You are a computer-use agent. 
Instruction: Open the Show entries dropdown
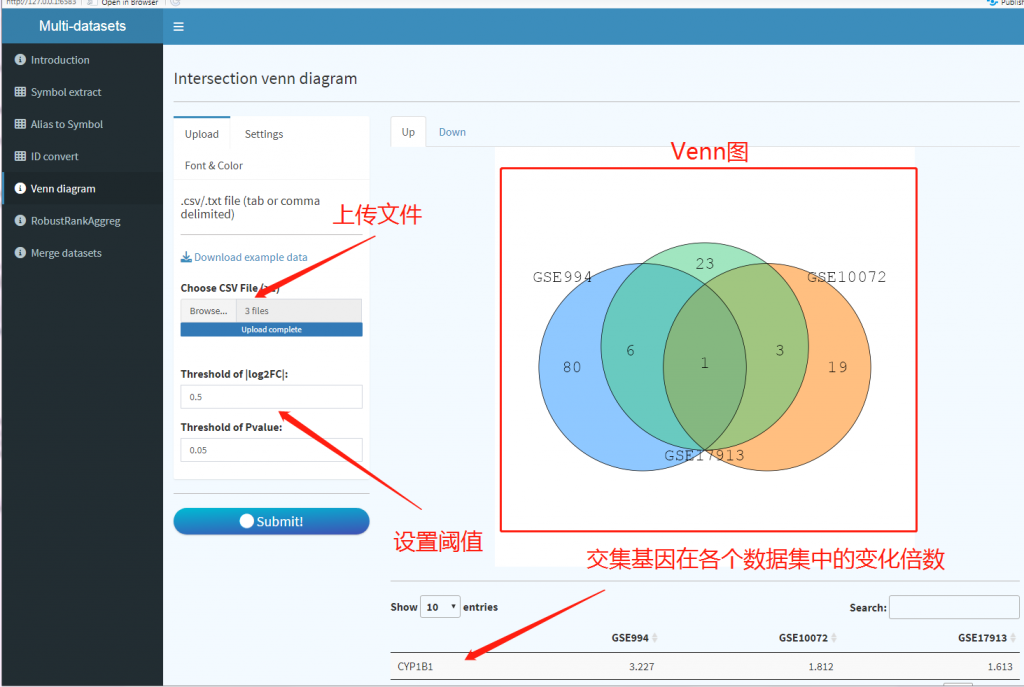[439, 607]
